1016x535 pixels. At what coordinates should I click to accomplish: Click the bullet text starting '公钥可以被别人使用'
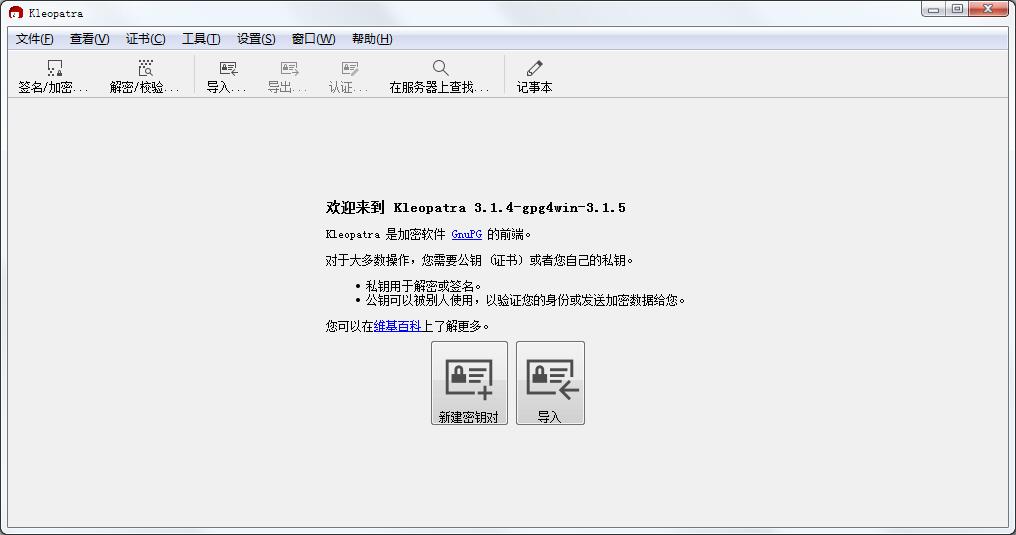tap(525, 300)
